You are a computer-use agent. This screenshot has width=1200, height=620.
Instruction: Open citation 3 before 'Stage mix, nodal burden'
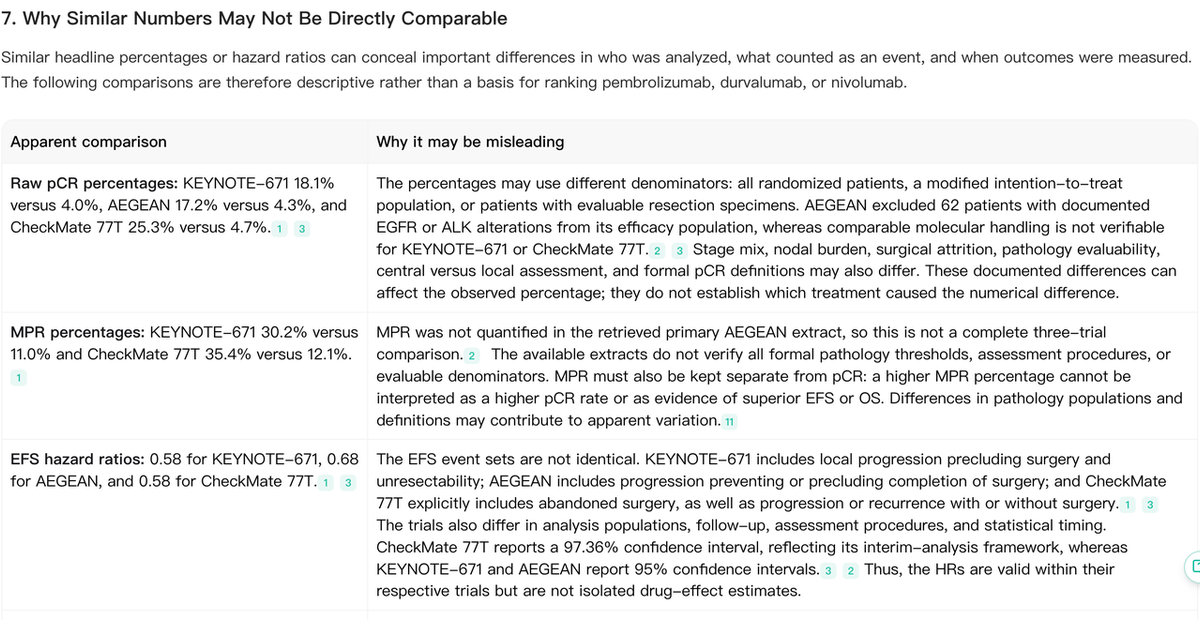coord(680,250)
